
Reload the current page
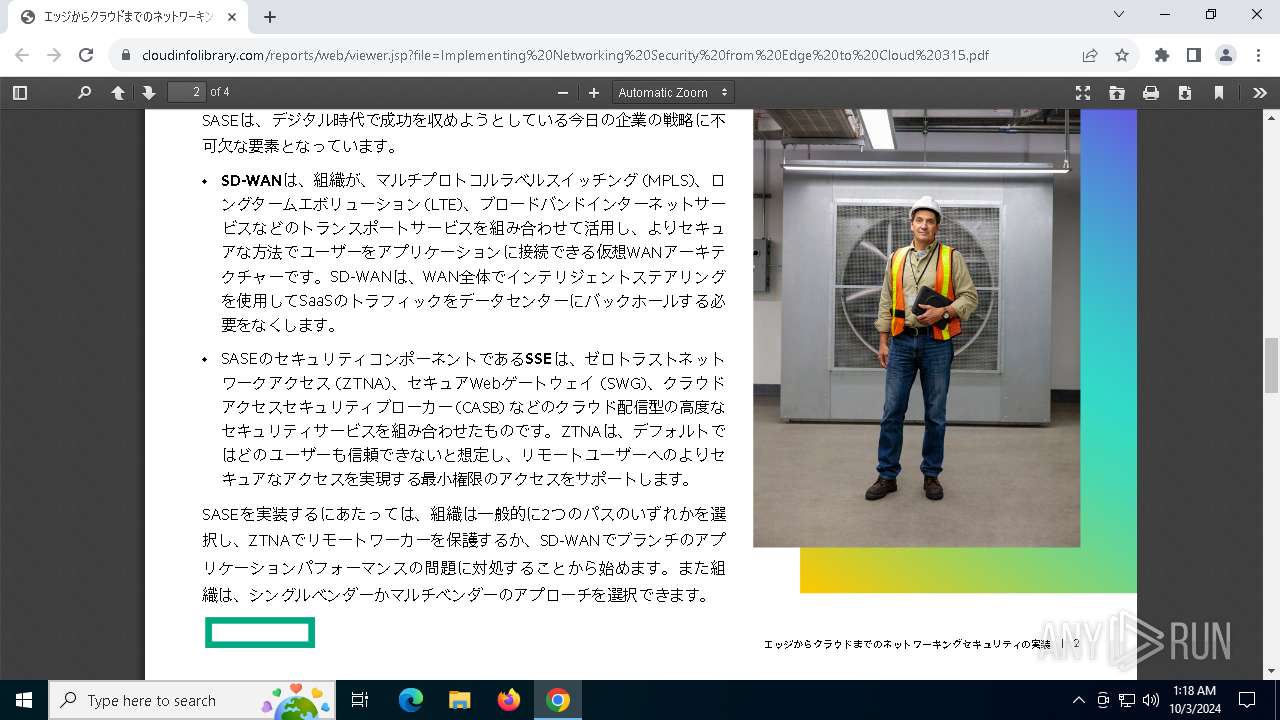point(86,55)
